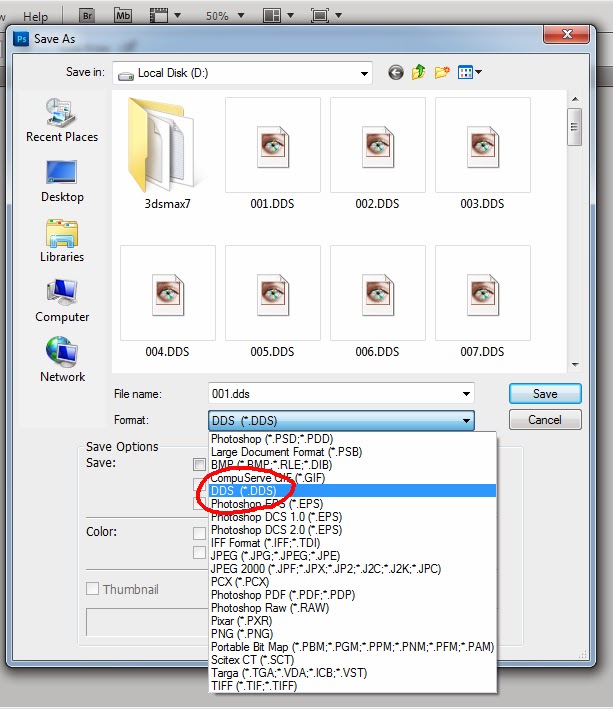Toggle the Thumbnail checkbox
Viewport: 613px width, 709px height.
point(92,589)
